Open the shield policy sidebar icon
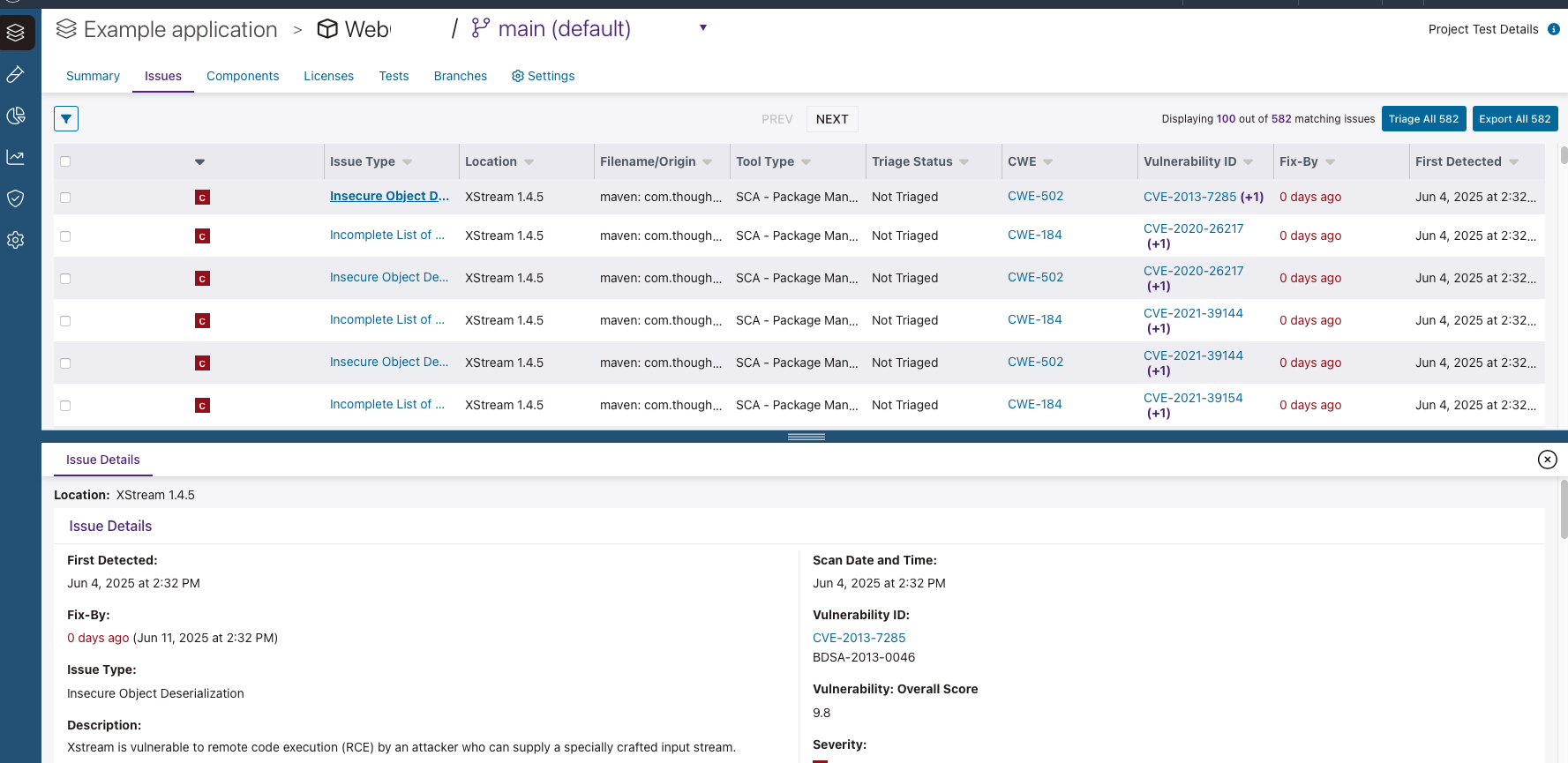This screenshot has width=1568, height=763. pos(16,198)
